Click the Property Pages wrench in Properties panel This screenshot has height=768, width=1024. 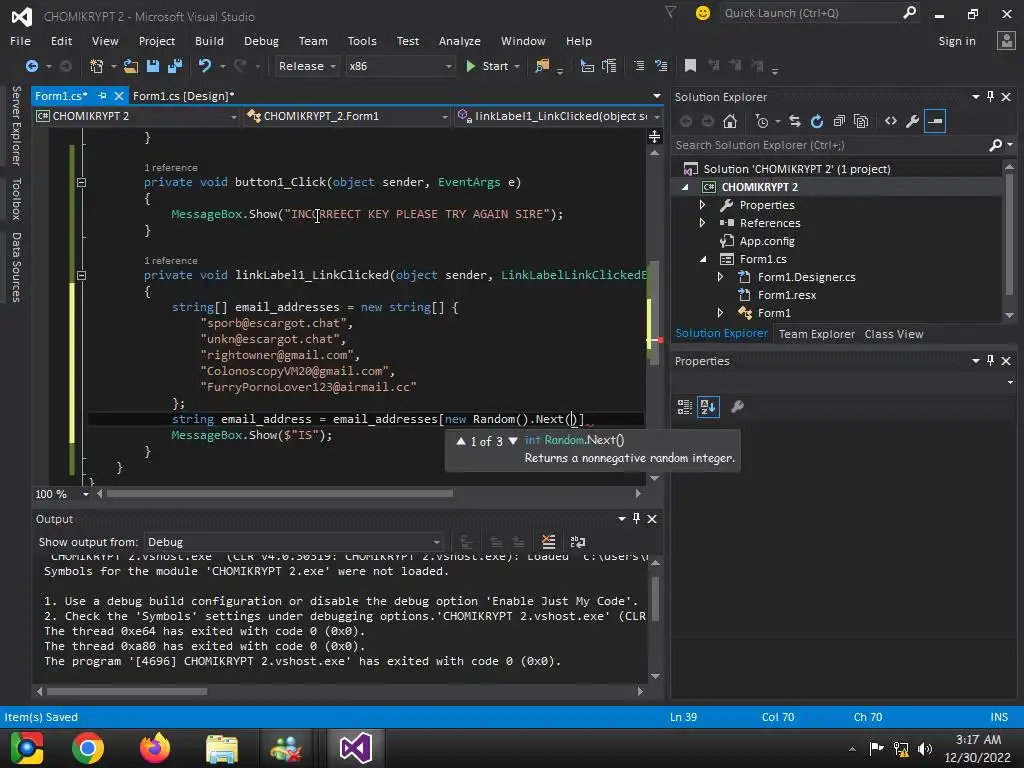point(737,407)
